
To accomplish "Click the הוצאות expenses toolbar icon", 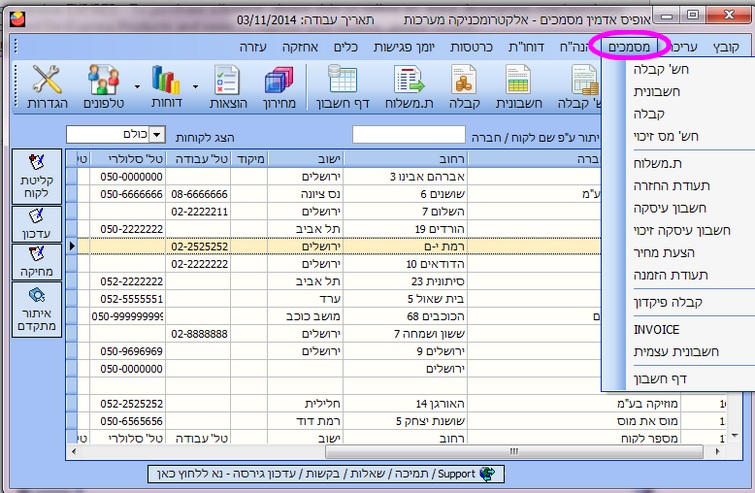I will [227, 86].
